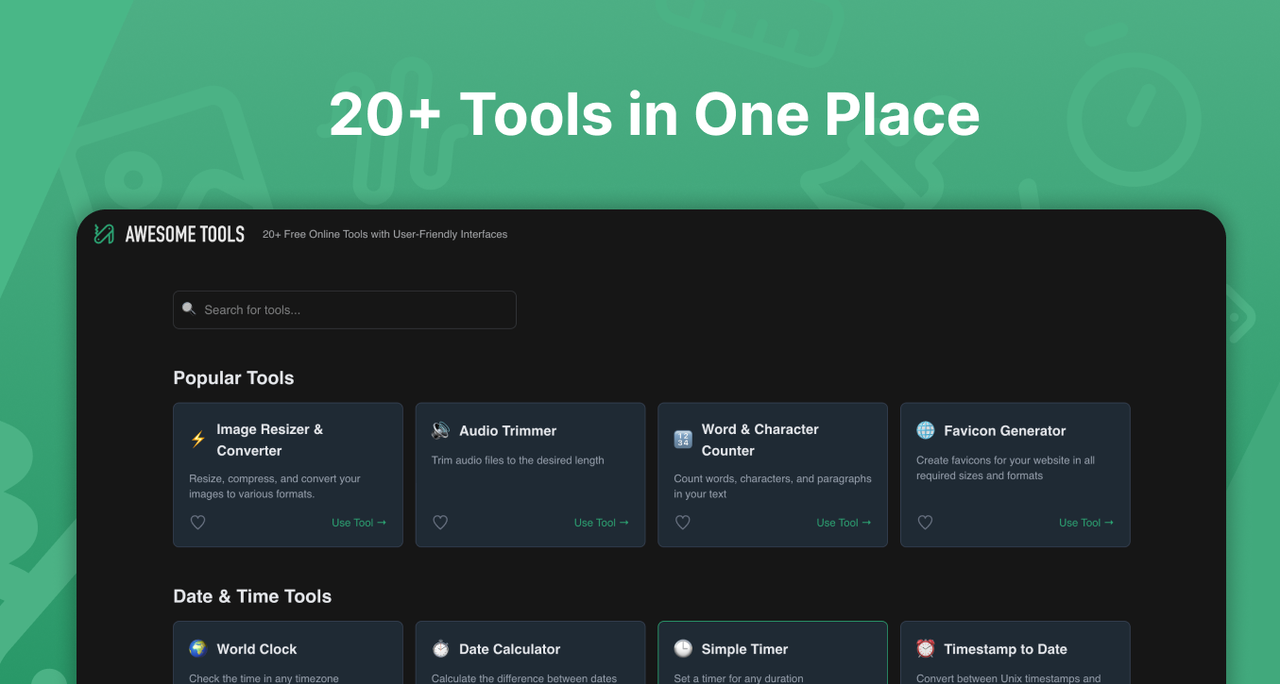Favorite the Word & Character Counter tool
This screenshot has width=1280, height=684.
[x=682, y=522]
